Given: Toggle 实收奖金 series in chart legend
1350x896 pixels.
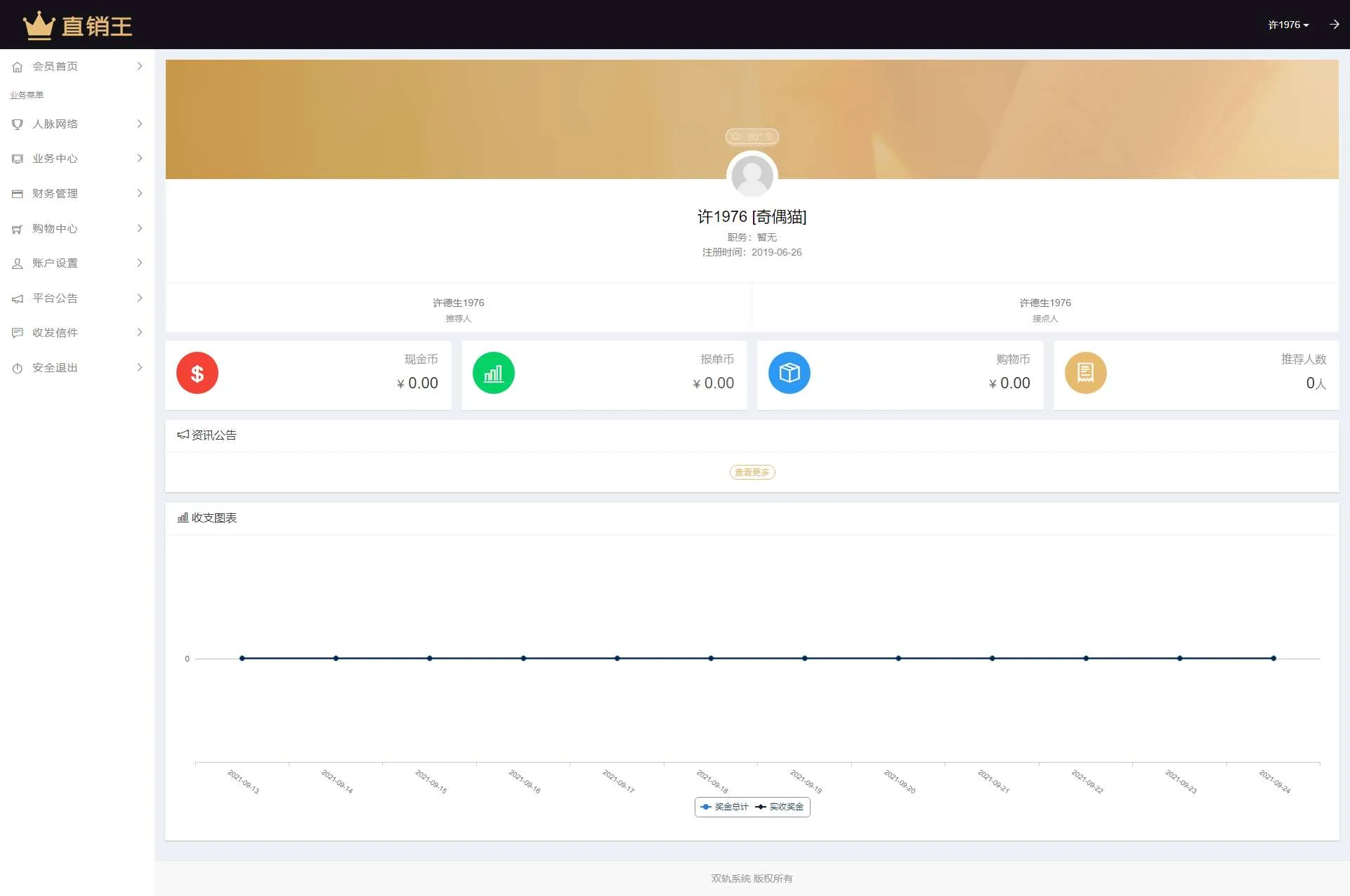Looking at the screenshot, I should 779,807.
